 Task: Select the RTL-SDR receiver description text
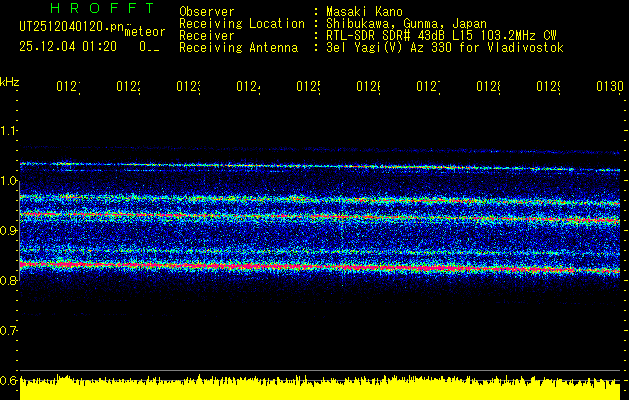click(x=441, y=36)
